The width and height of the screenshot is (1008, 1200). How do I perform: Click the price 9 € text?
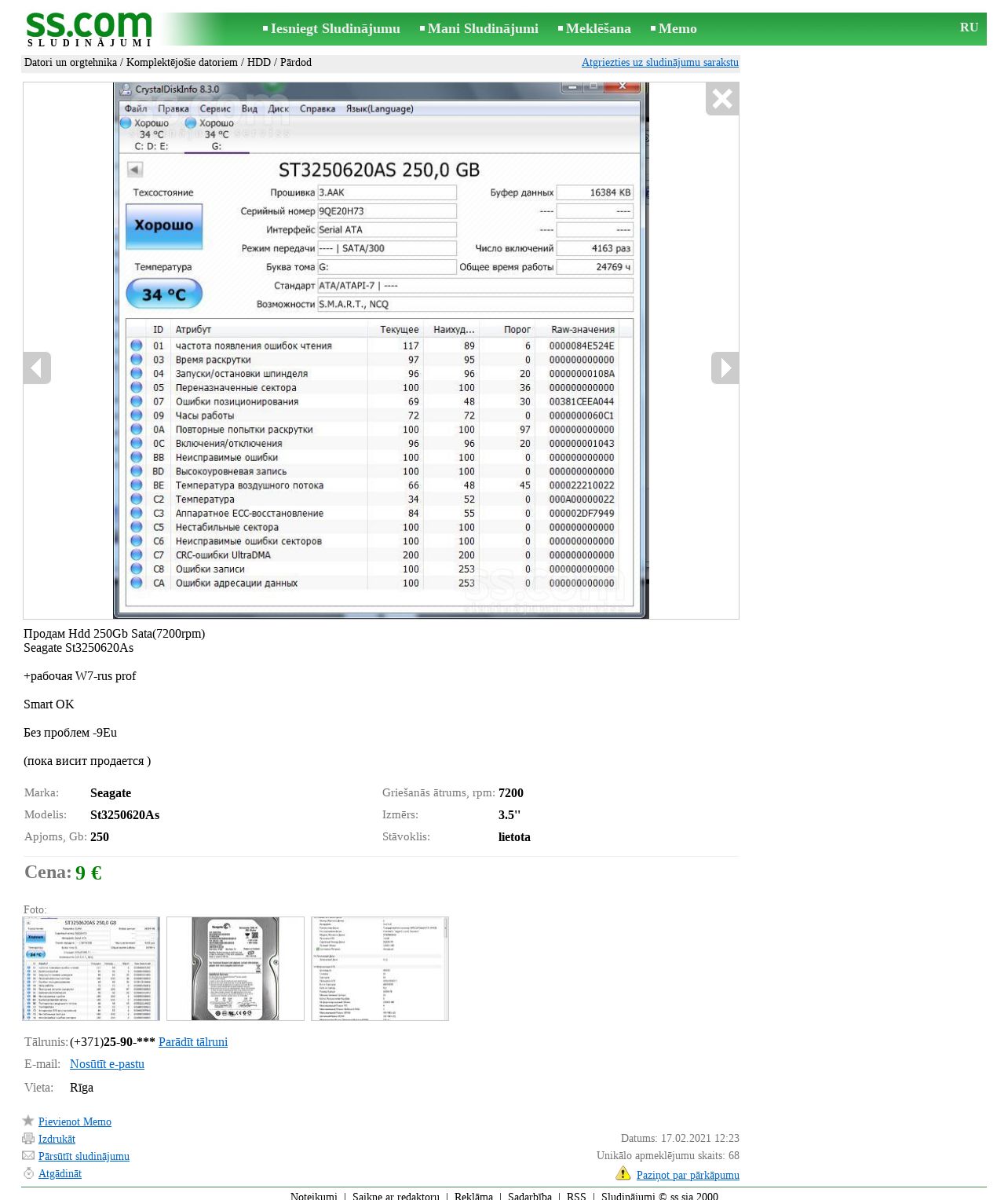coord(89,873)
